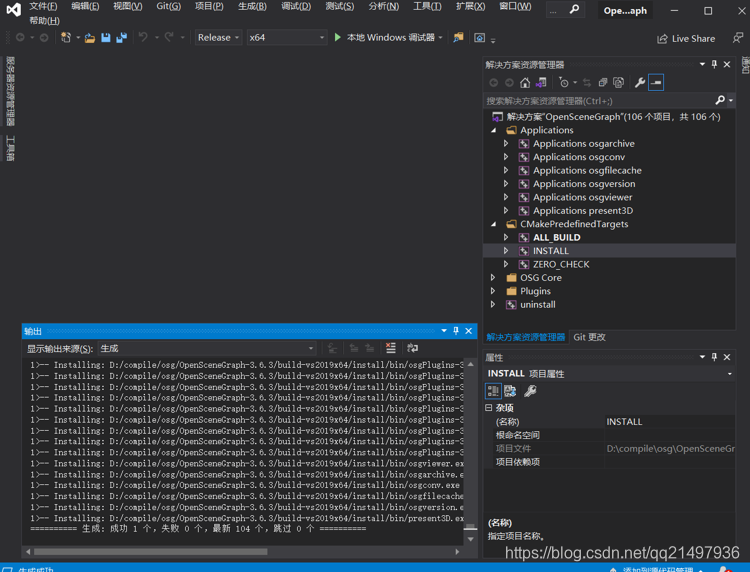The image size is (750, 572).
Task: Start debugging with the green play arrow
Action: point(338,38)
